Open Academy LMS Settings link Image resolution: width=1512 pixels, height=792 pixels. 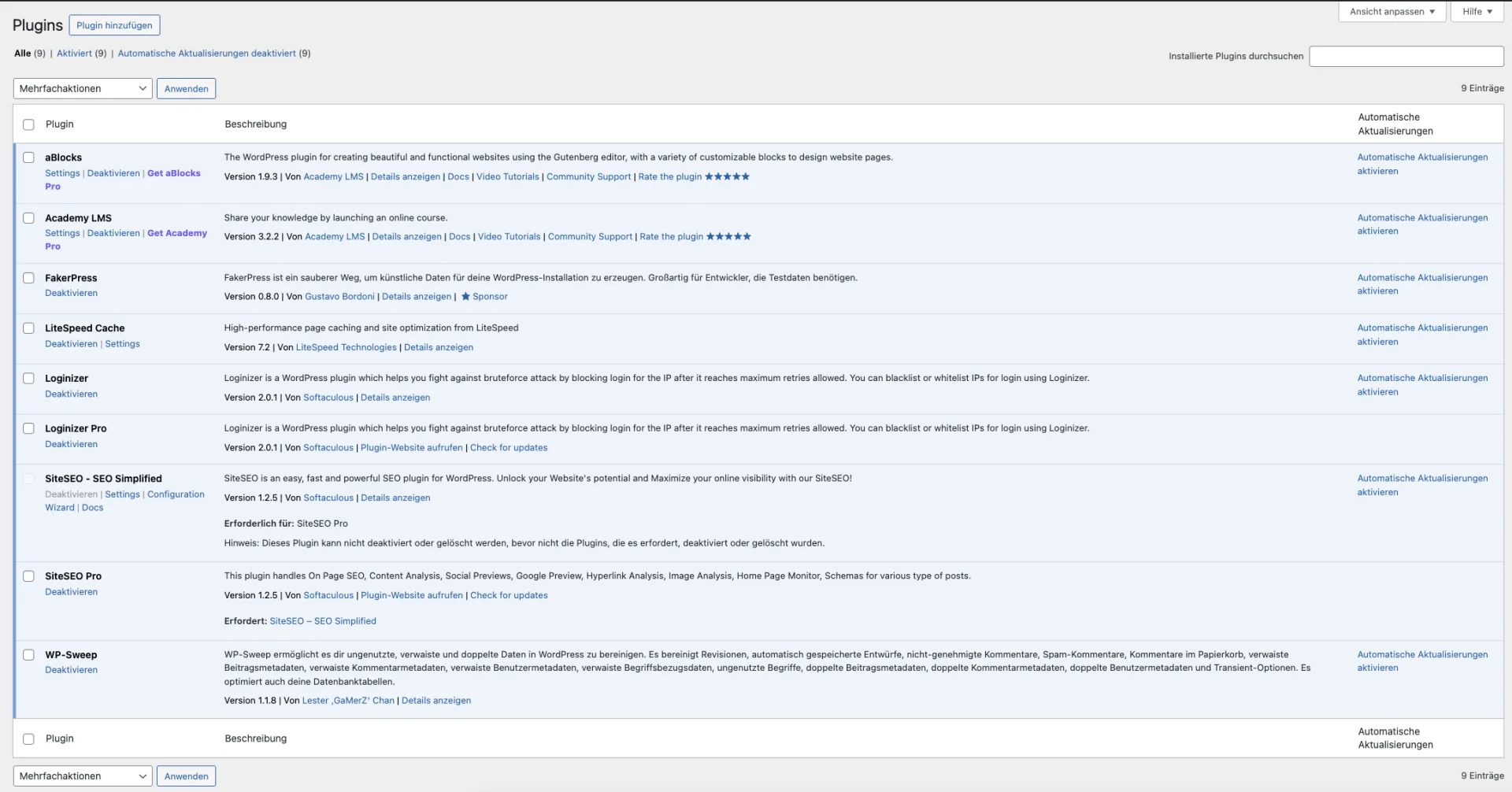[62, 233]
